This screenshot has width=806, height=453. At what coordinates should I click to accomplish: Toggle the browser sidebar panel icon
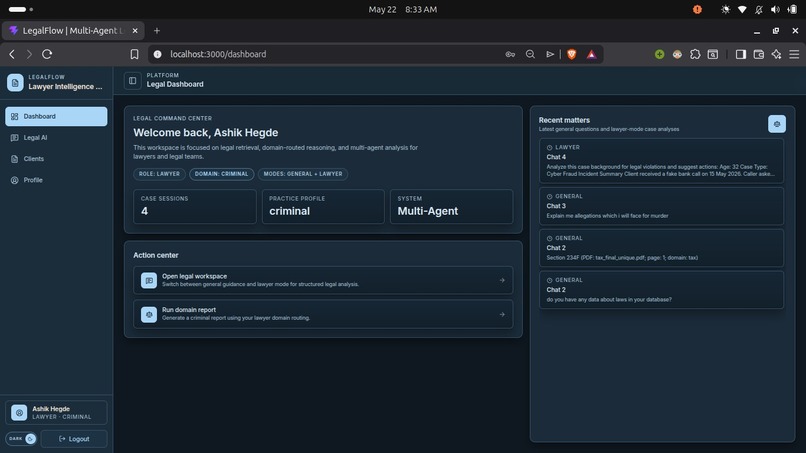click(x=741, y=54)
